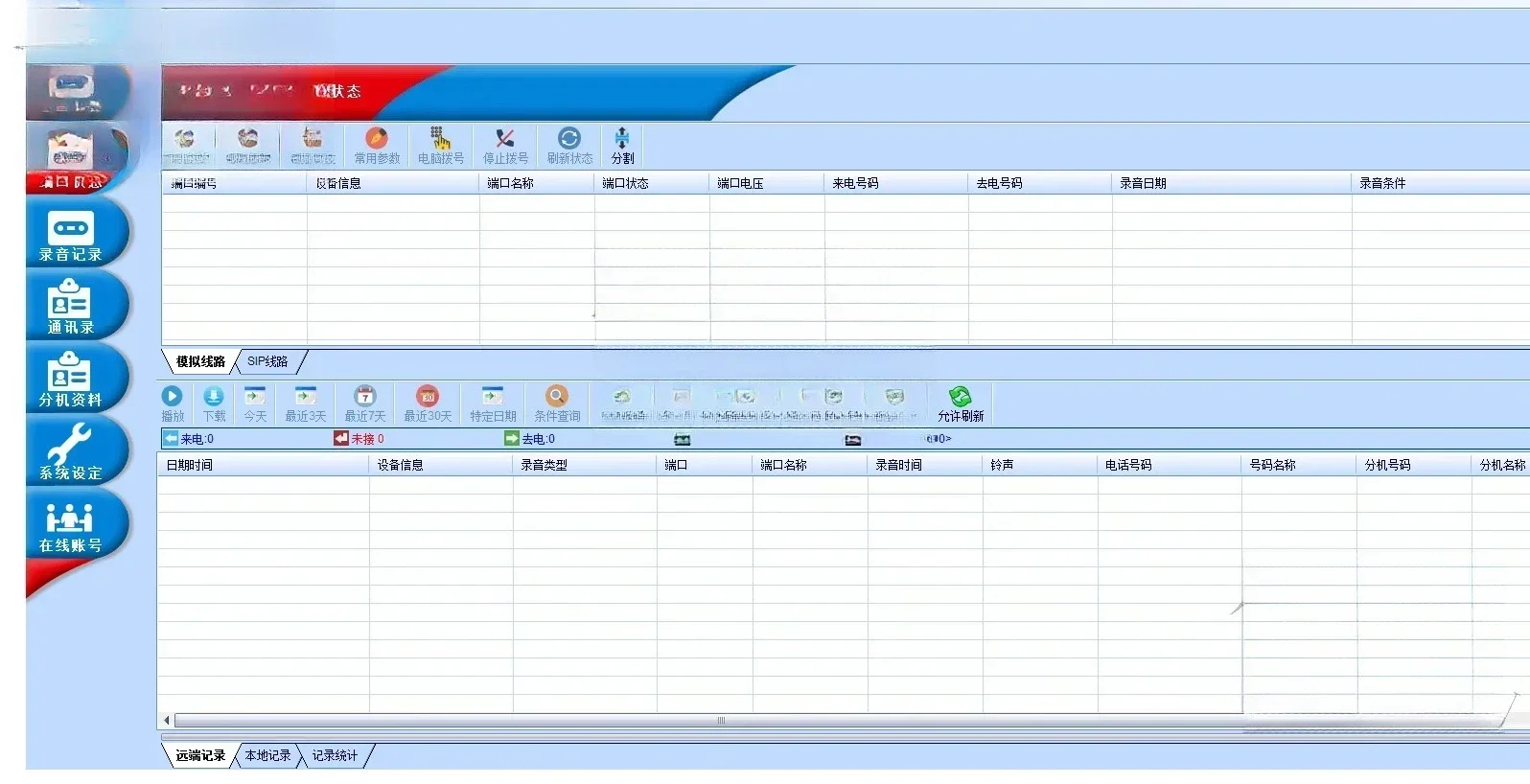Switch to the SIP线路 tab
The width and height of the screenshot is (1530, 784).
[267, 361]
